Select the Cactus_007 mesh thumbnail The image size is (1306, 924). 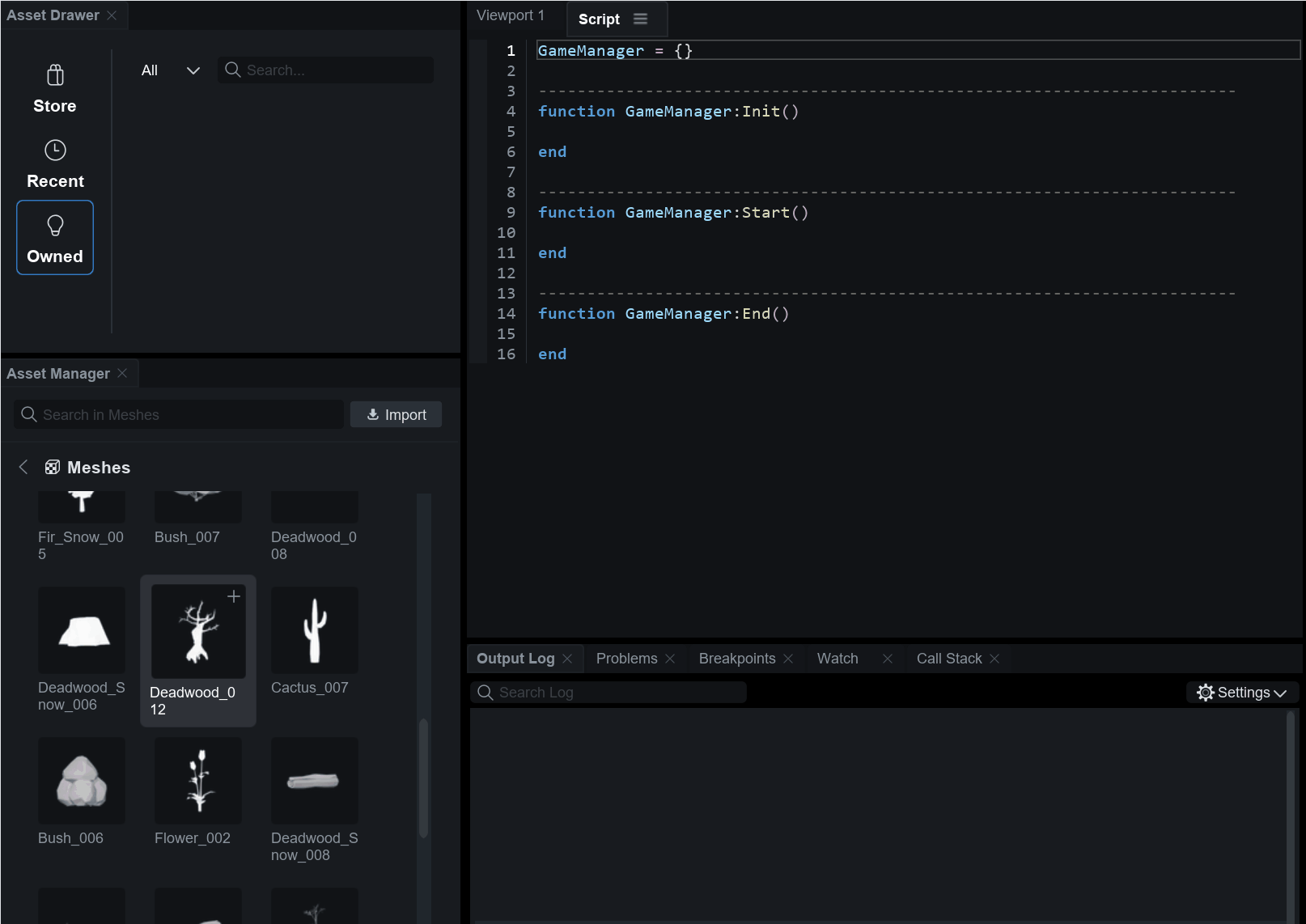tap(315, 630)
